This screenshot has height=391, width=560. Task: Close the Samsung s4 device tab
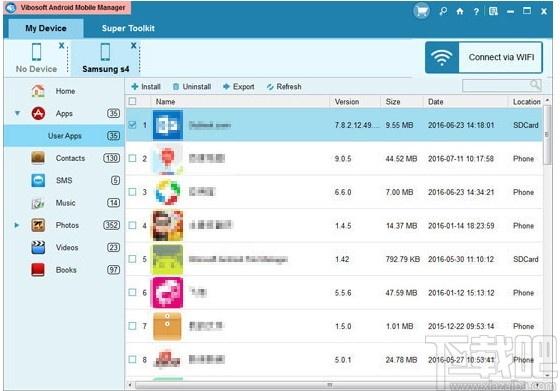tap(134, 46)
